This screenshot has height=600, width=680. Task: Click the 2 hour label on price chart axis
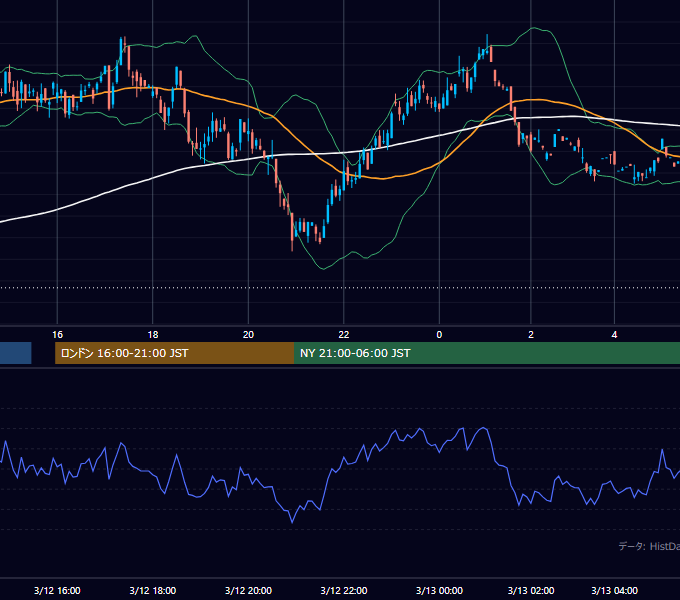pyautogui.click(x=531, y=335)
